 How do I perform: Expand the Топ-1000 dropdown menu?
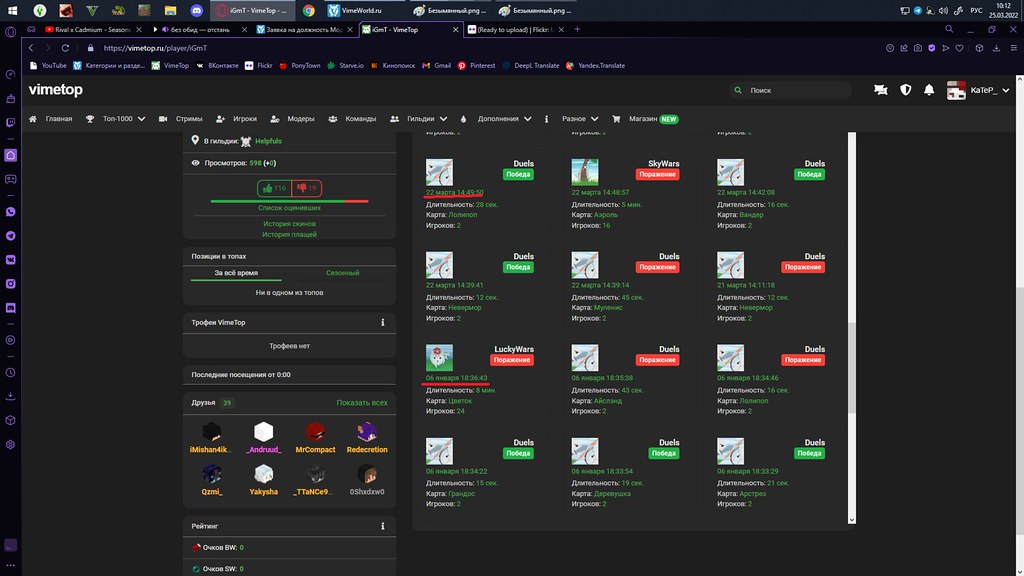click(x=118, y=118)
